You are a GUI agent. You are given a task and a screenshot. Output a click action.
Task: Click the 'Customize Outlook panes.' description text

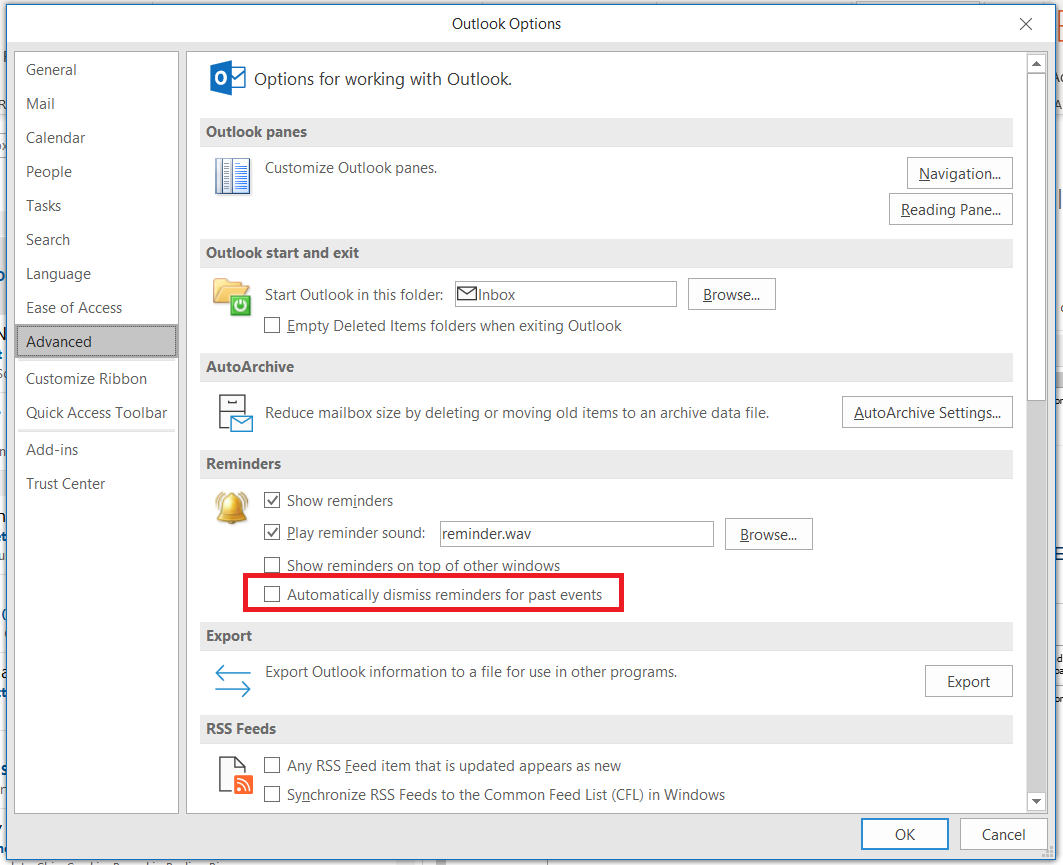(350, 167)
